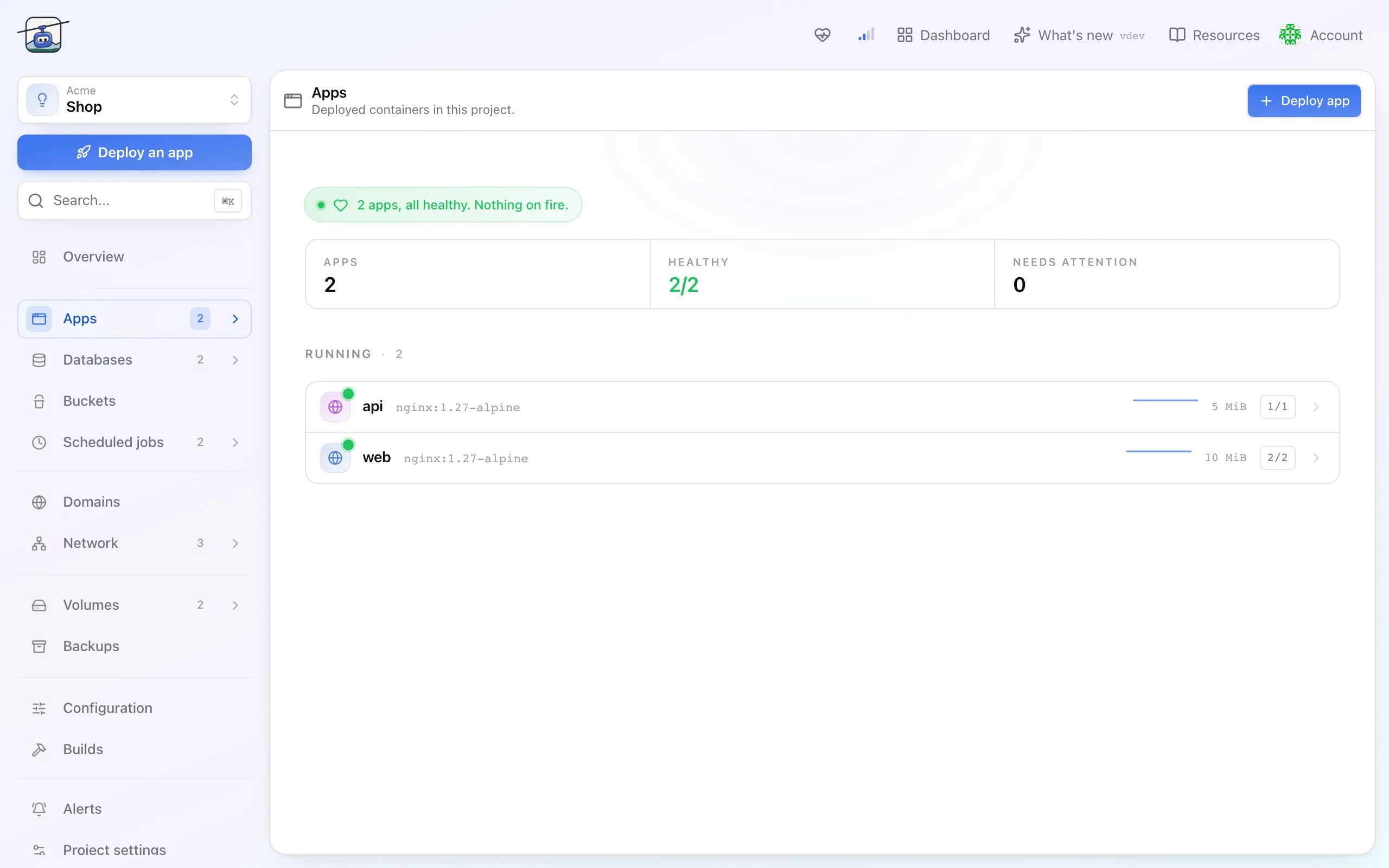Click the Builds hammer icon
Viewport: 1389px width, 868px height.
click(39, 749)
